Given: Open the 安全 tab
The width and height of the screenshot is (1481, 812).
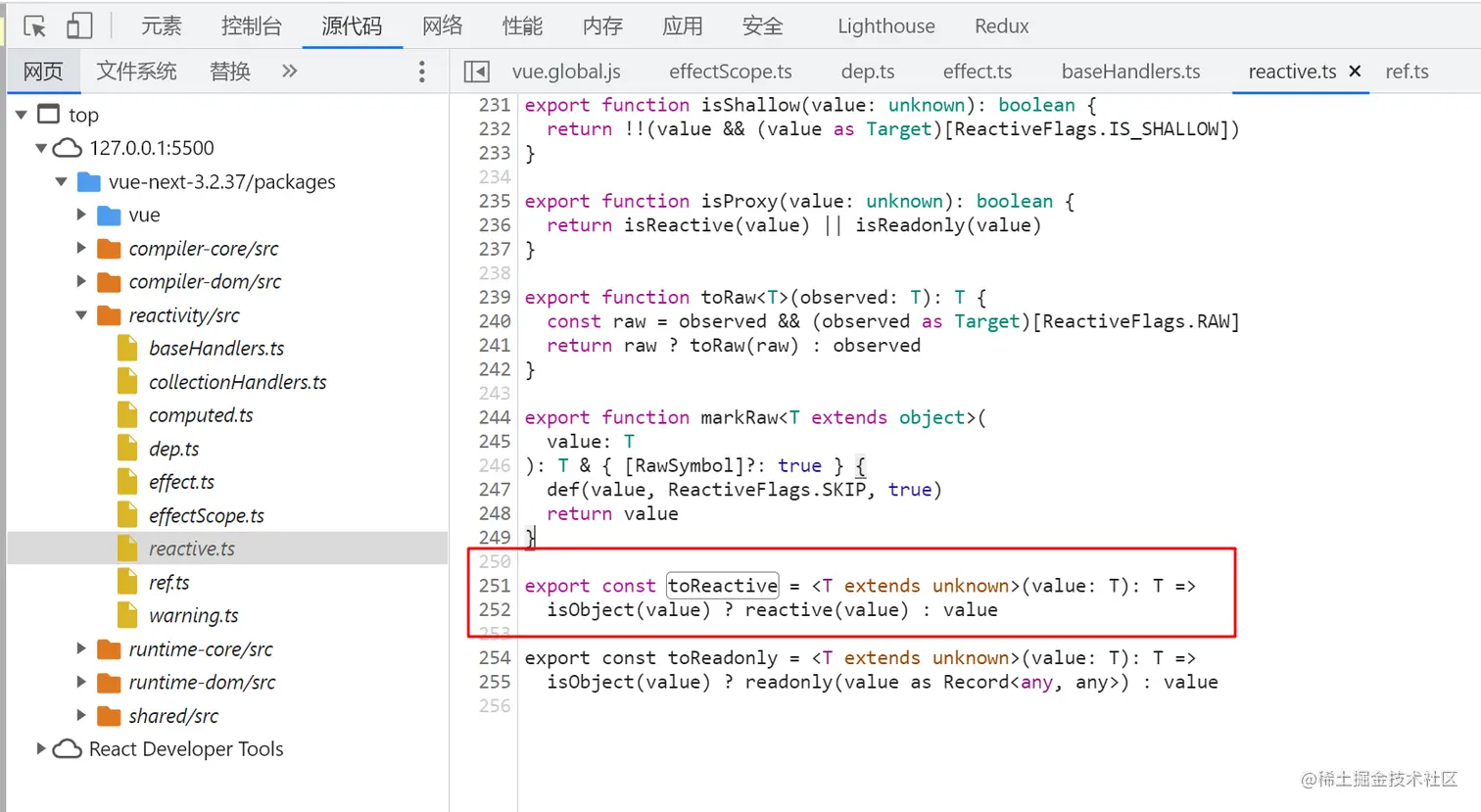Looking at the screenshot, I should pyautogui.click(x=763, y=26).
